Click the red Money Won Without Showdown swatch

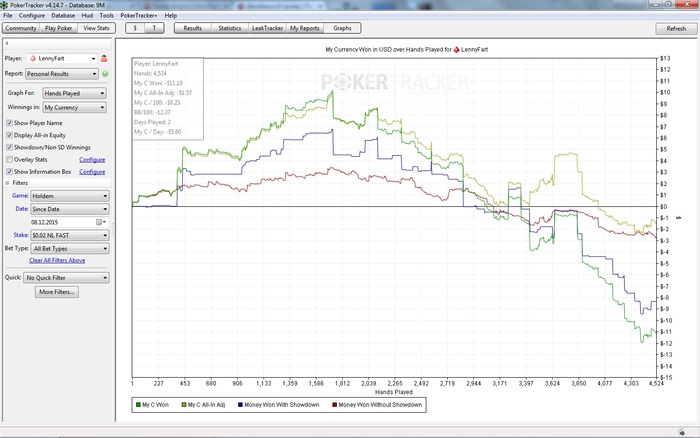point(335,405)
